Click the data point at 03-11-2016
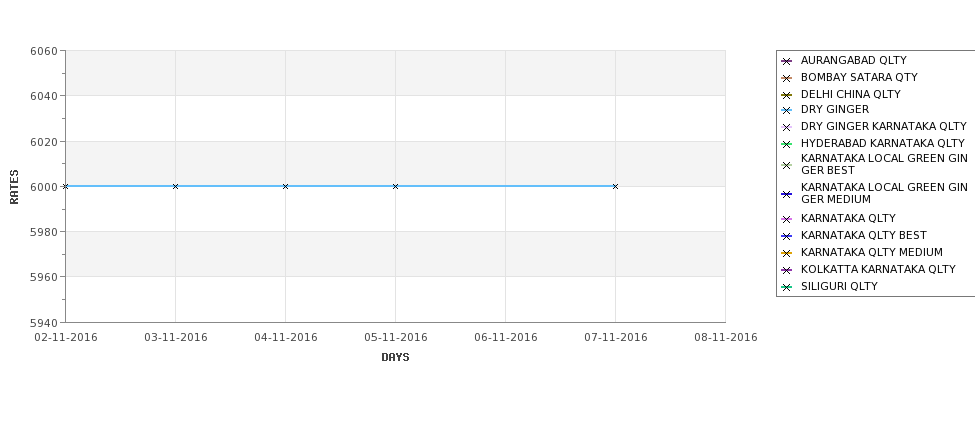Viewport: 975px width, 429px height. pos(175,187)
